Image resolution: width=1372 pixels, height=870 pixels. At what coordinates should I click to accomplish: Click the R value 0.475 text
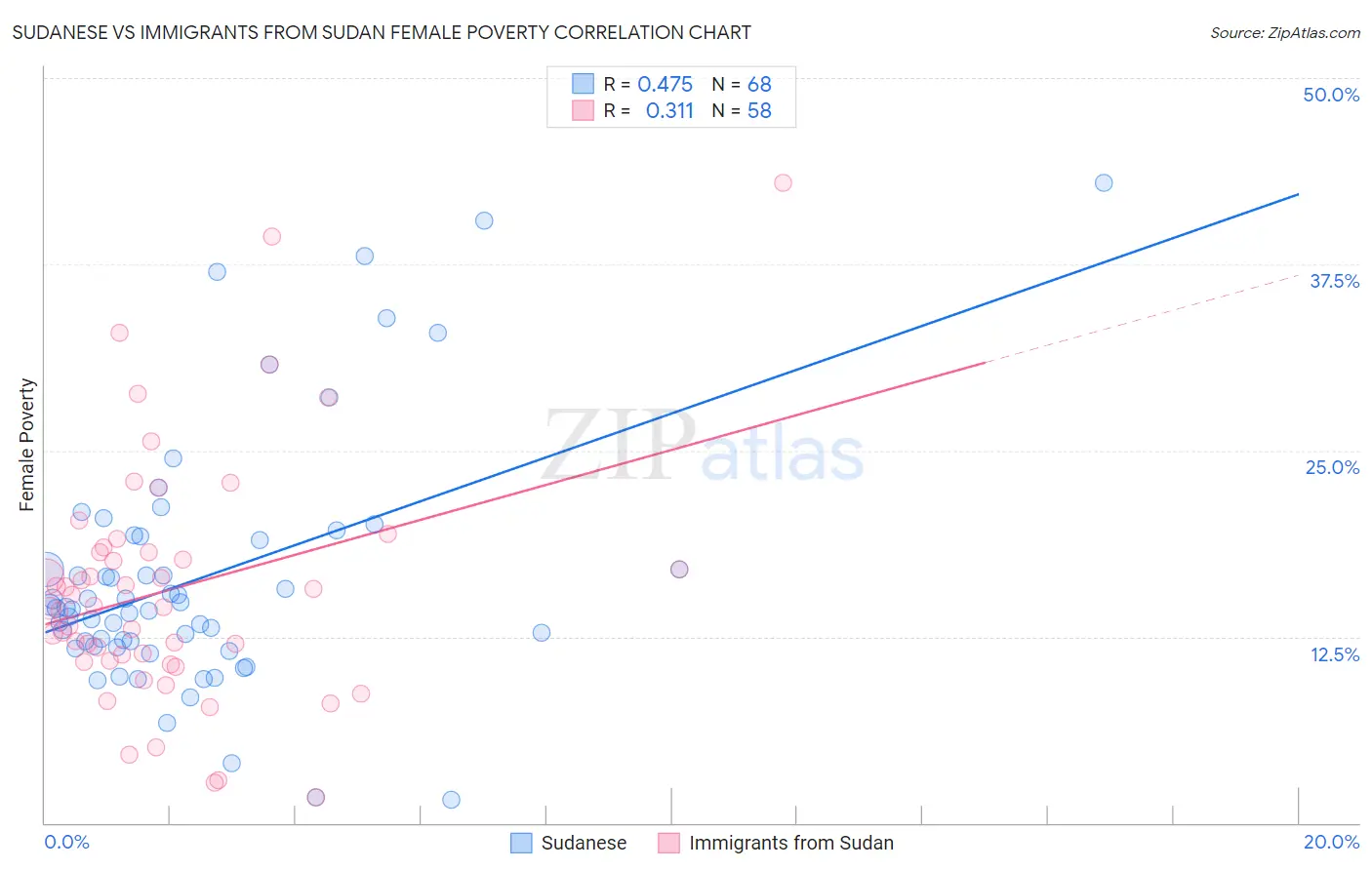pos(666,84)
